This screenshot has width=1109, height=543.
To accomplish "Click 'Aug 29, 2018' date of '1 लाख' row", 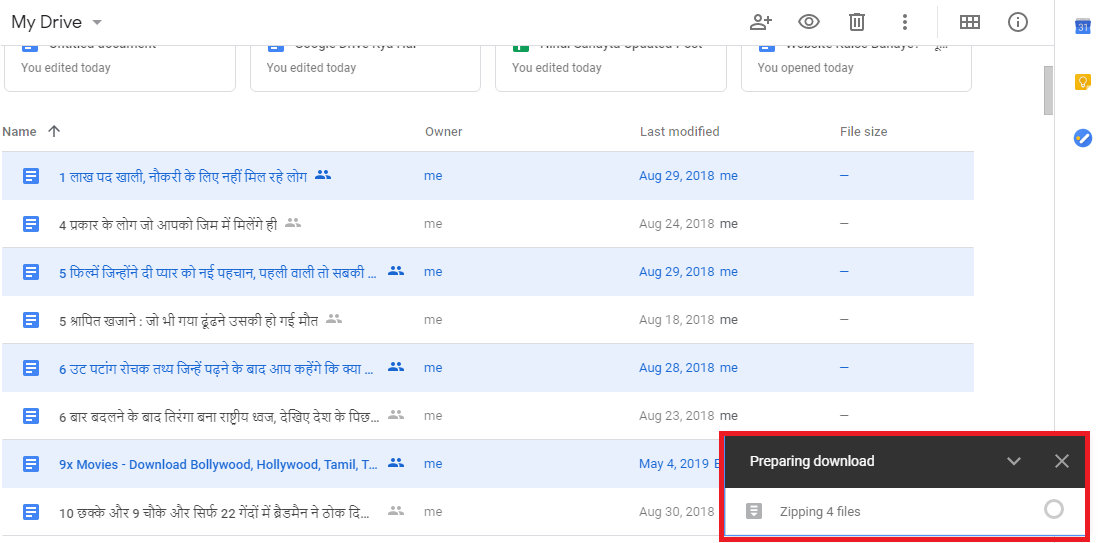I will click(x=677, y=176).
